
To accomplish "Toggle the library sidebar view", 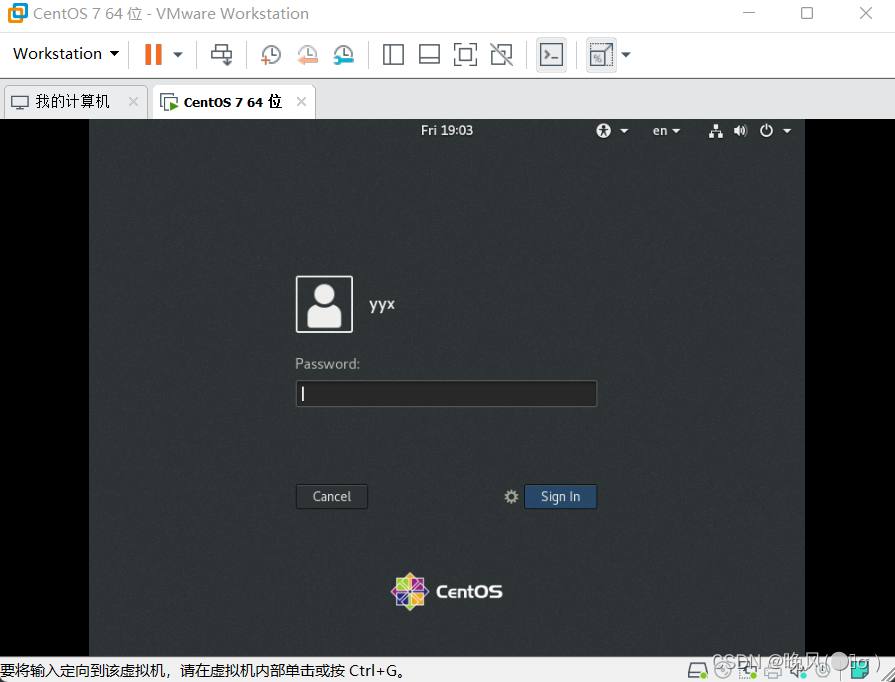I will click(393, 55).
